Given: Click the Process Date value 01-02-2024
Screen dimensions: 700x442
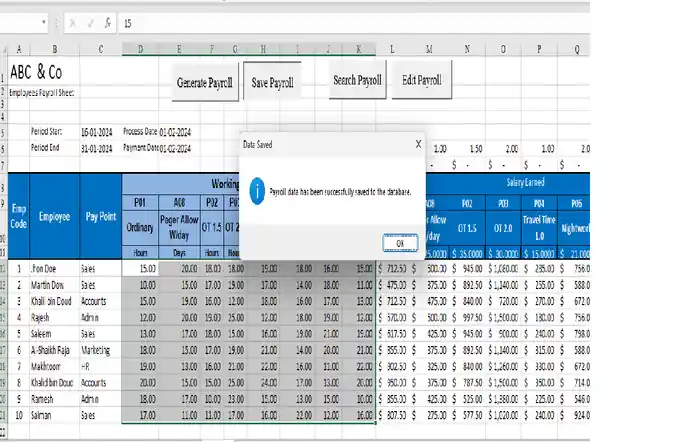Looking at the screenshot, I should click(x=175, y=132).
